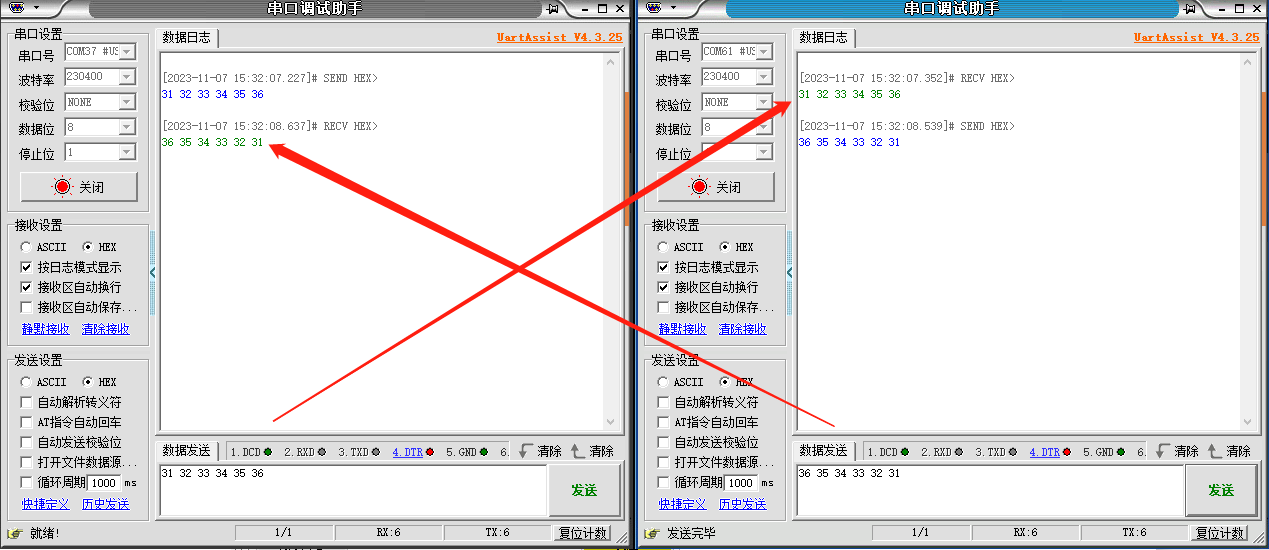This screenshot has height=550, width=1269.
Task: Click the green DCD indicator in right window
Action: point(905,452)
